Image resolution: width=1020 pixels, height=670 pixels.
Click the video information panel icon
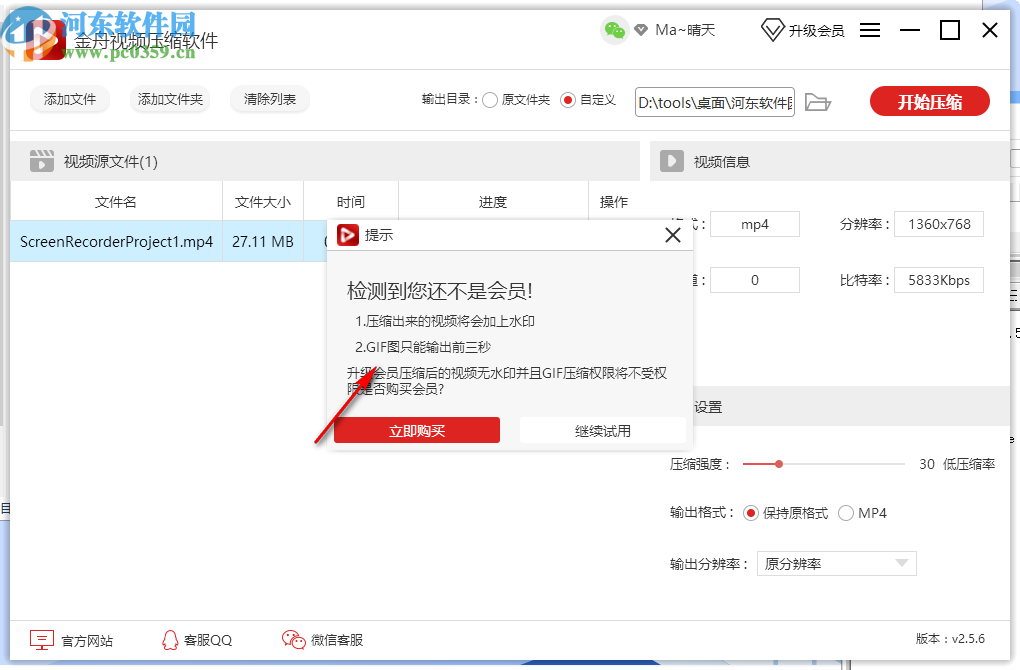point(671,160)
